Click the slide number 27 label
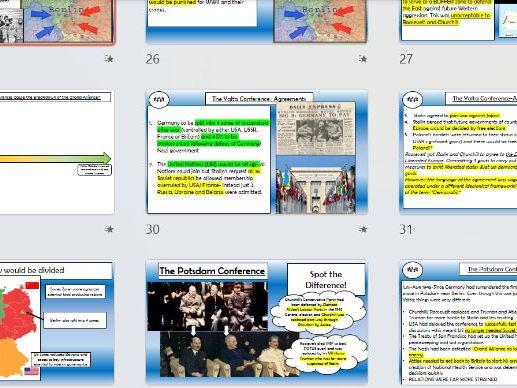This screenshot has width=517, height=388. [x=406, y=59]
